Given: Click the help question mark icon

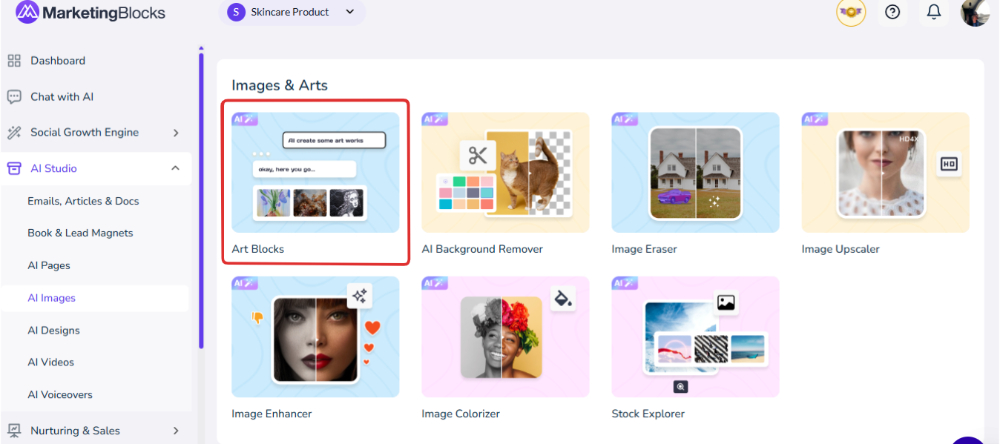Looking at the screenshot, I should [x=893, y=12].
